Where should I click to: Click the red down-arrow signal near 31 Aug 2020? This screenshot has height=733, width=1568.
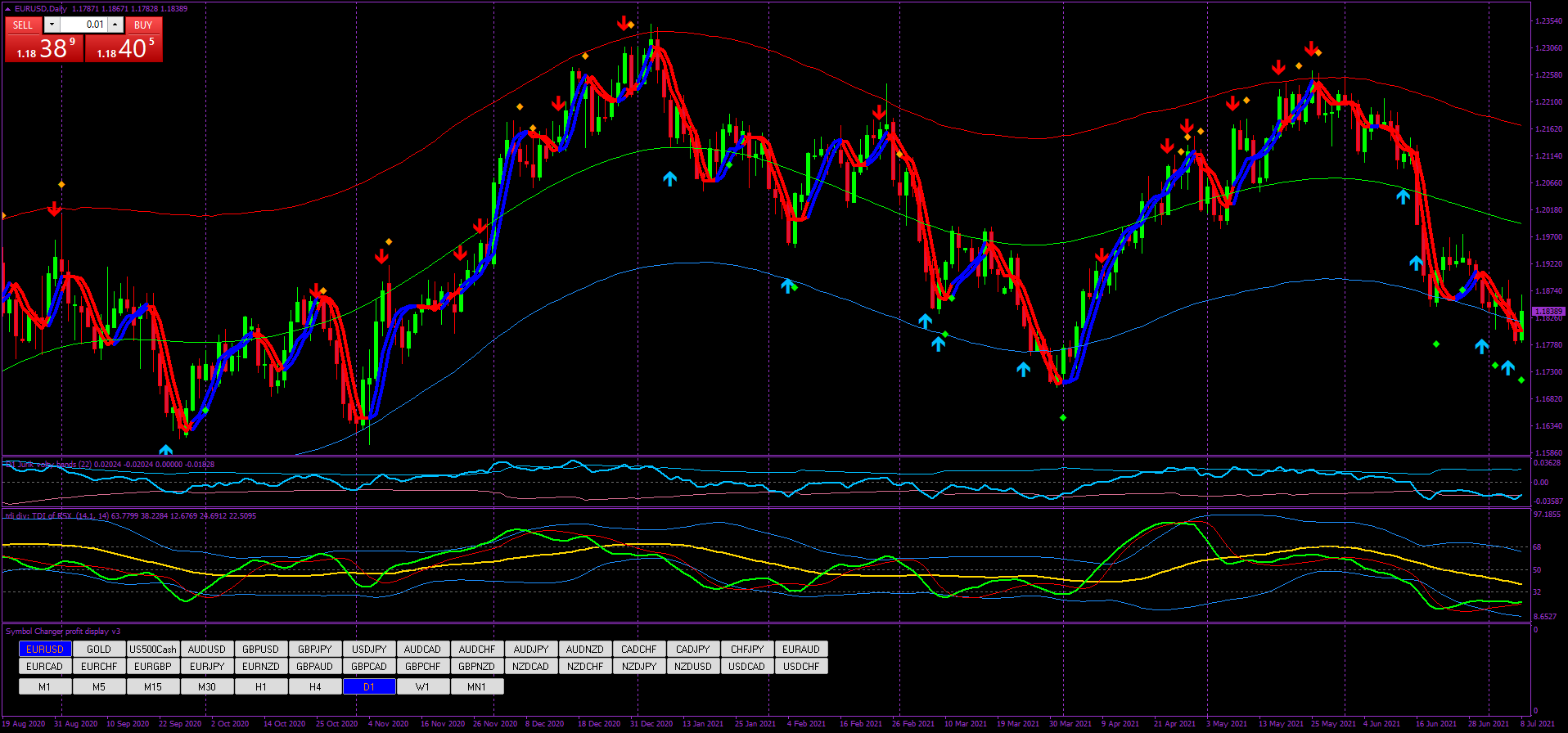tap(54, 209)
